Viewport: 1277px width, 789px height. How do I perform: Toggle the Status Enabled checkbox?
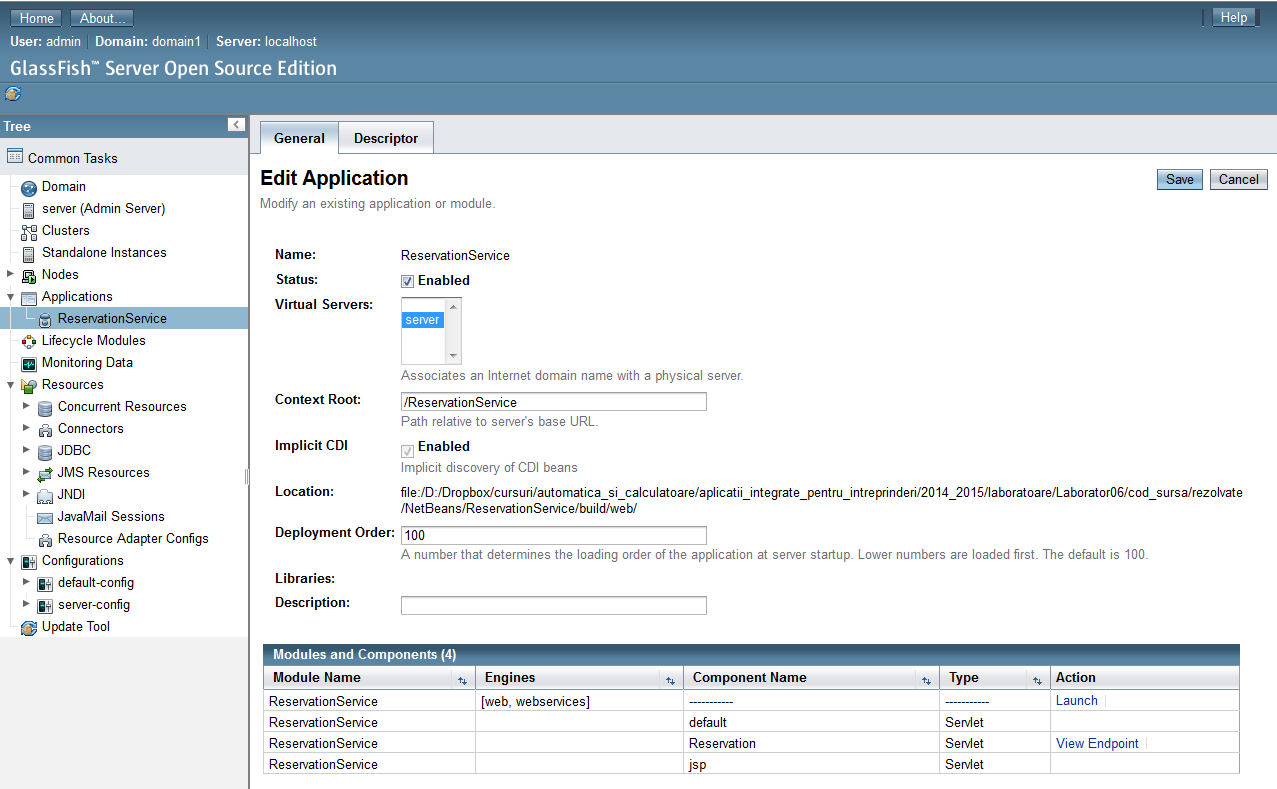(408, 281)
